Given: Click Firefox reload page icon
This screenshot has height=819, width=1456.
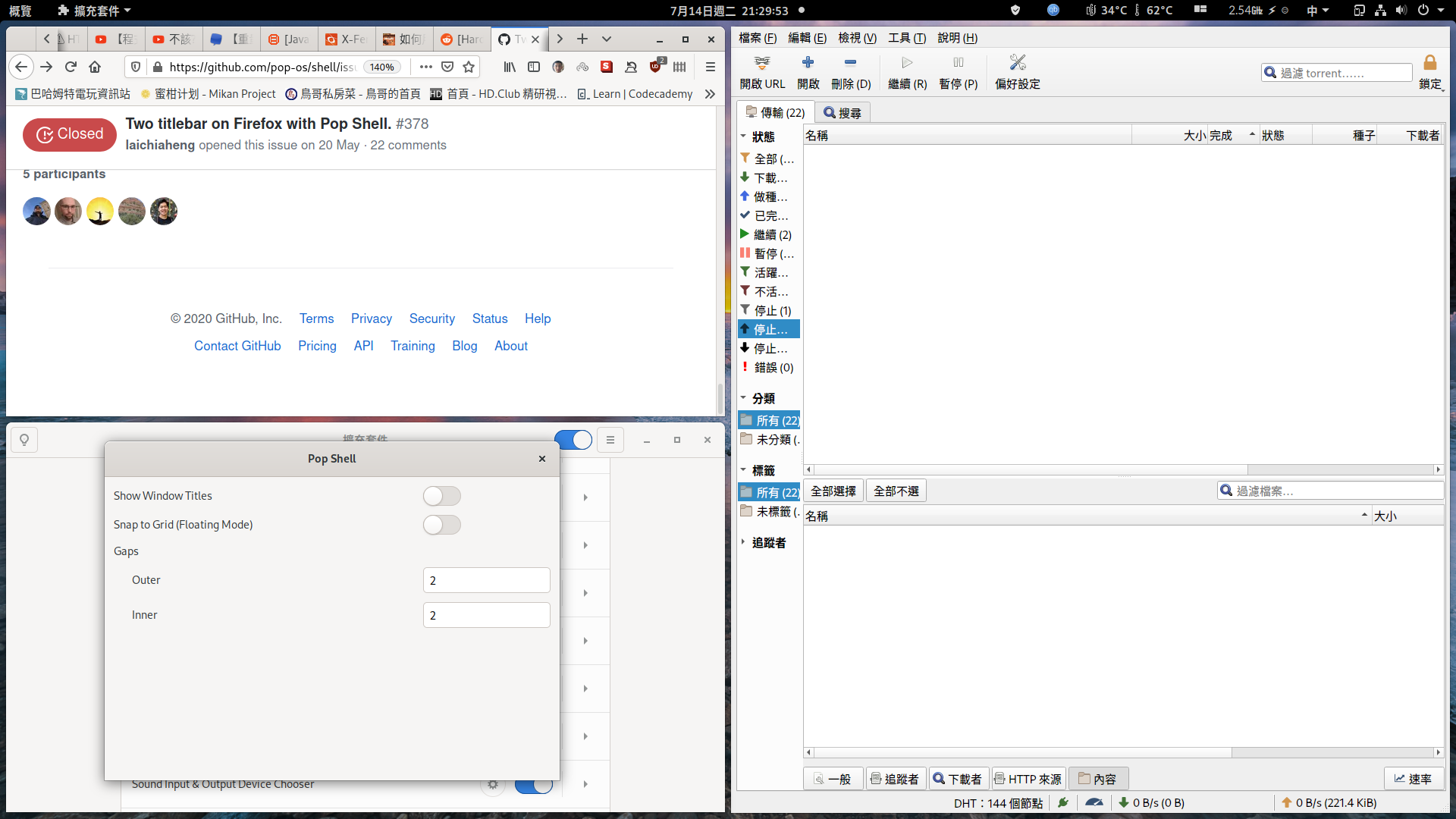Looking at the screenshot, I should click(71, 67).
